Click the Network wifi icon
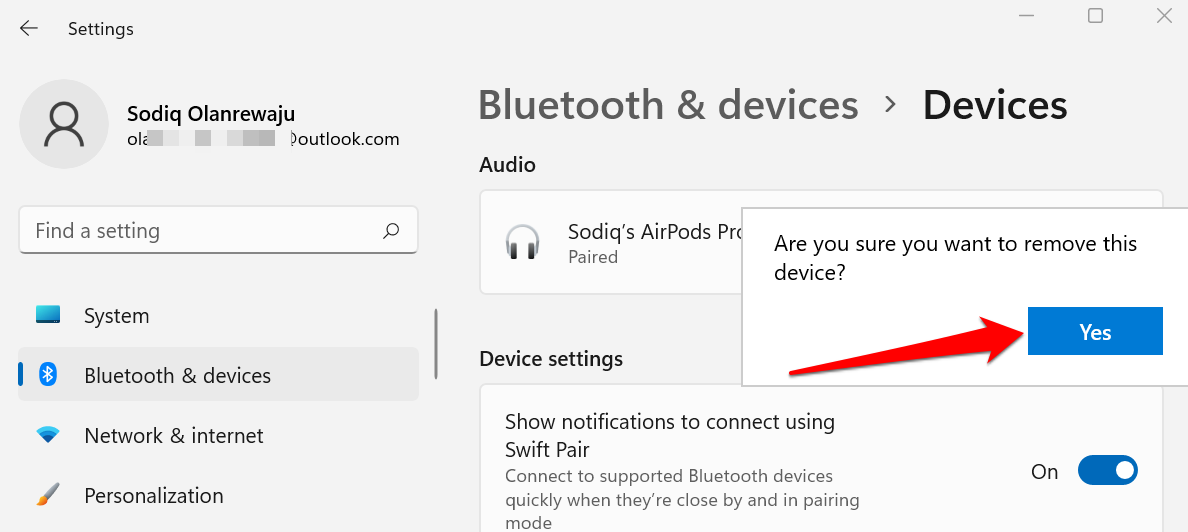1188x532 pixels. coord(48,435)
